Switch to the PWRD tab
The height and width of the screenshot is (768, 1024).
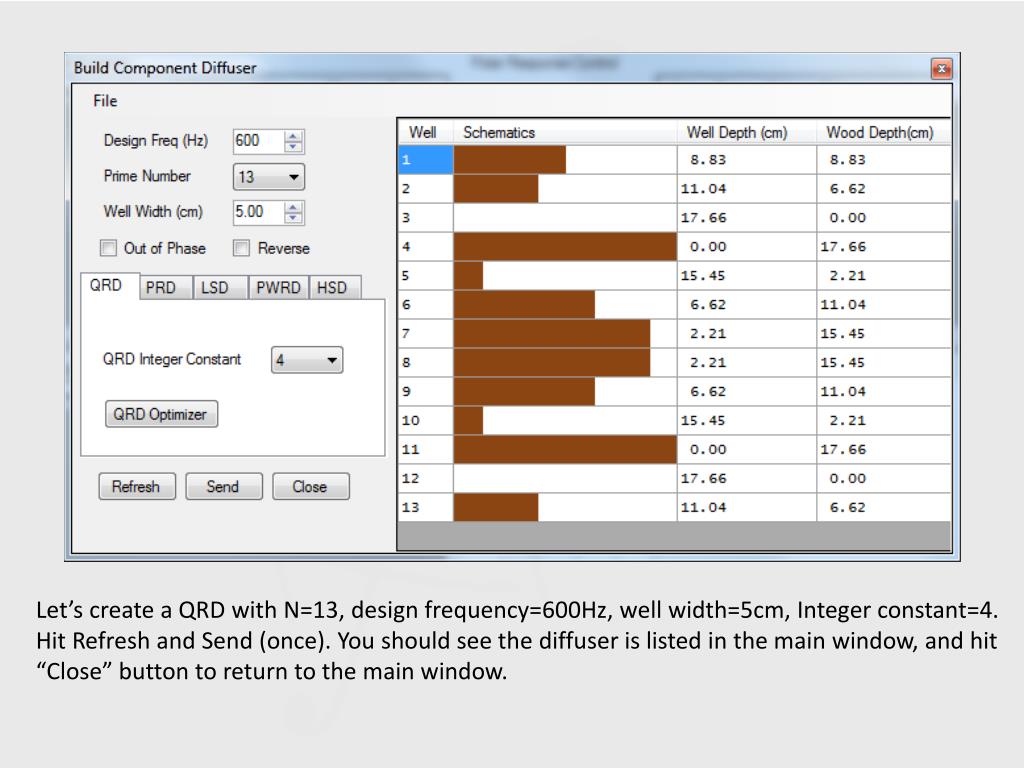click(278, 287)
